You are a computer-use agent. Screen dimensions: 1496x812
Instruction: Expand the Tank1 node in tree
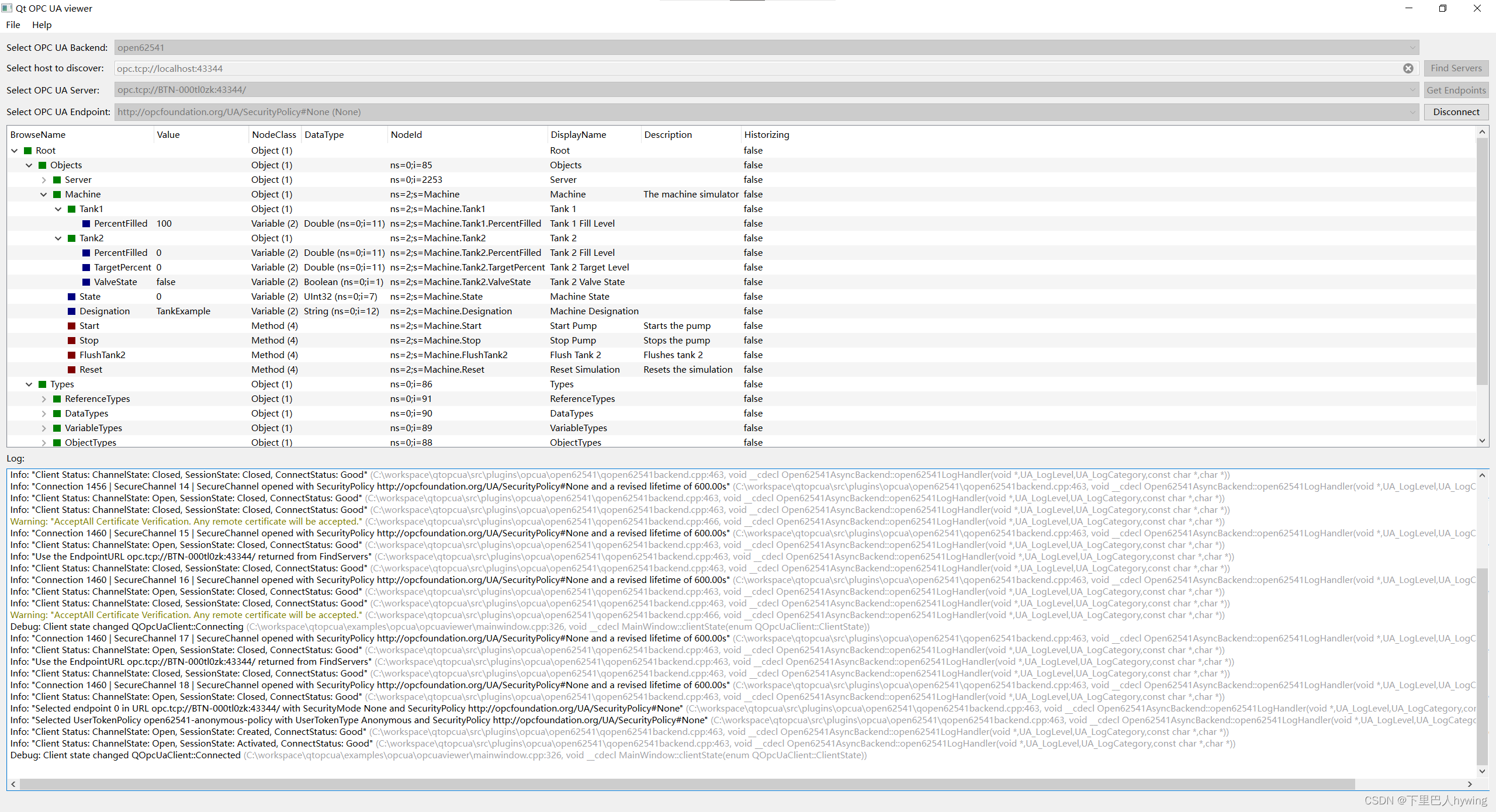tap(56, 209)
